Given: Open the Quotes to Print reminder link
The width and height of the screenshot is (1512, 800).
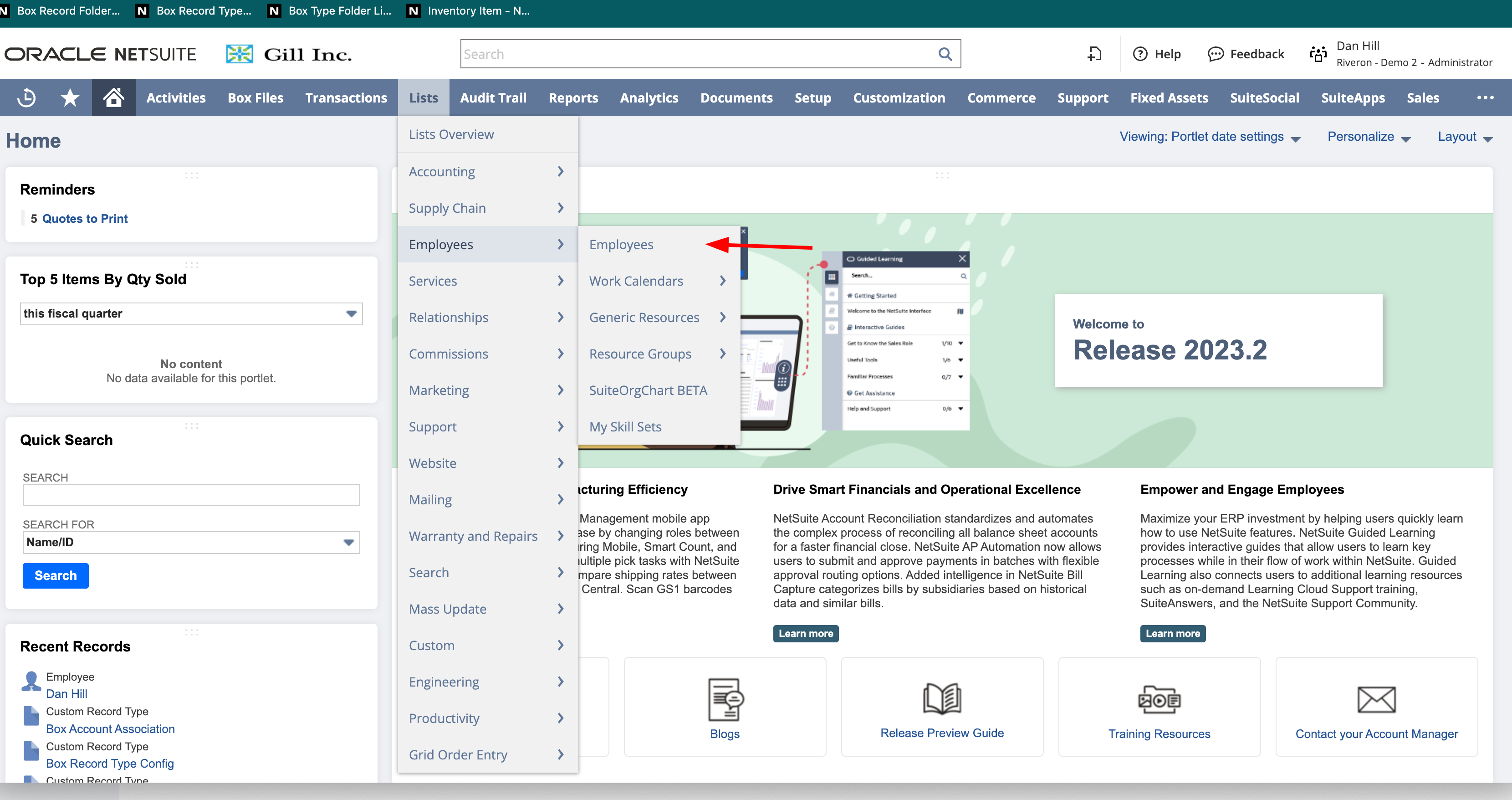Looking at the screenshot, I should click(85, 219).
